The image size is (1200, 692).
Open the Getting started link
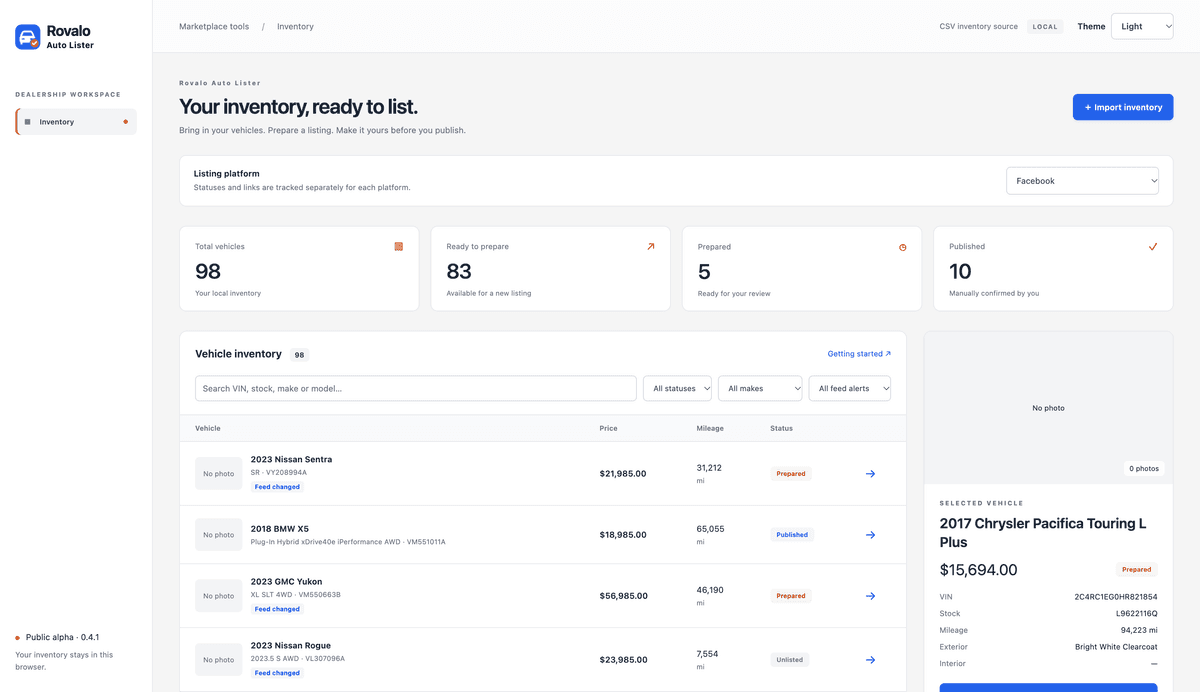tap(859, 354)
